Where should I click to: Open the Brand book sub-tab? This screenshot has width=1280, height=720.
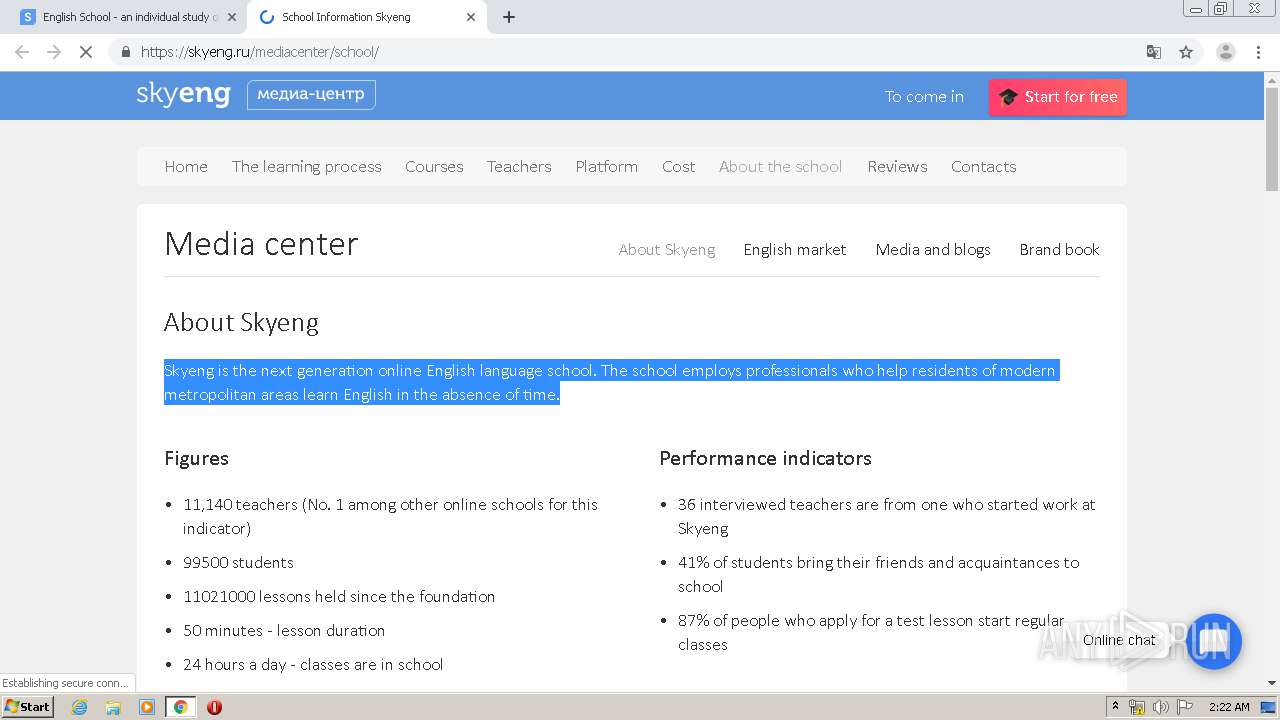tap(1059, 250)
